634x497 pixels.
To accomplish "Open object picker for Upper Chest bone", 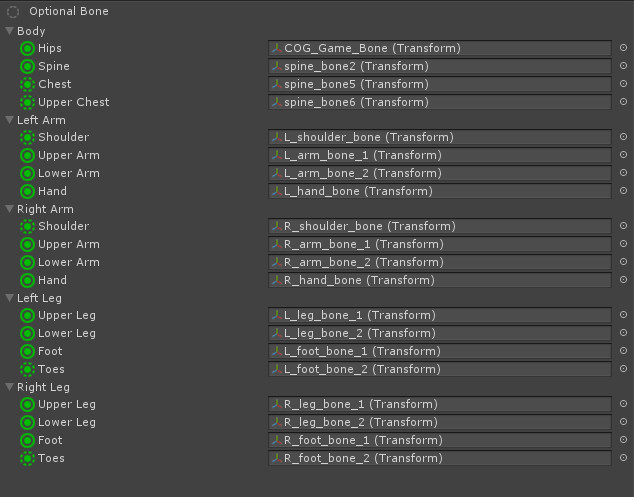I will pos(623,102).
